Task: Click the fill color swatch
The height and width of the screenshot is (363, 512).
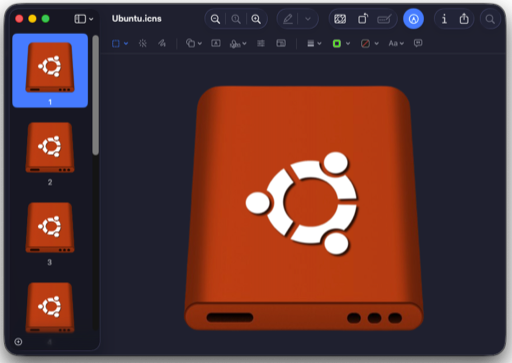Action: (365, 43)
